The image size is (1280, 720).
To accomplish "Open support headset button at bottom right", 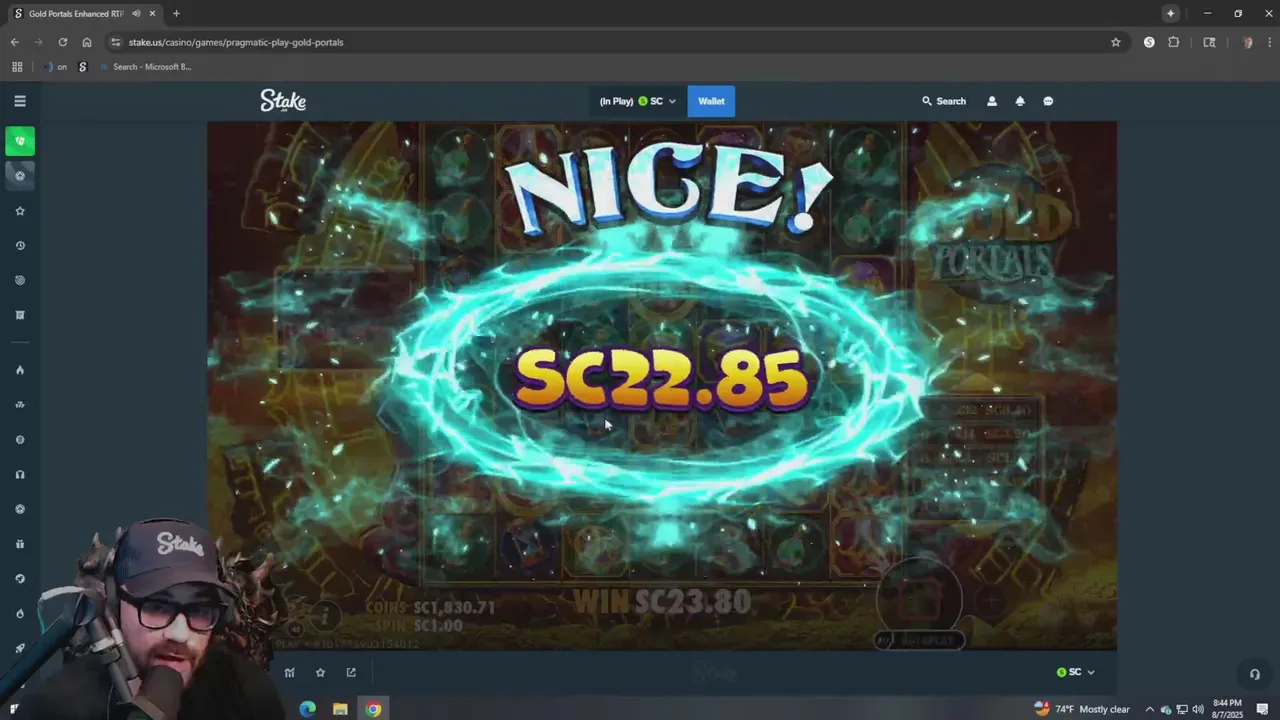I will point(1254,674).
